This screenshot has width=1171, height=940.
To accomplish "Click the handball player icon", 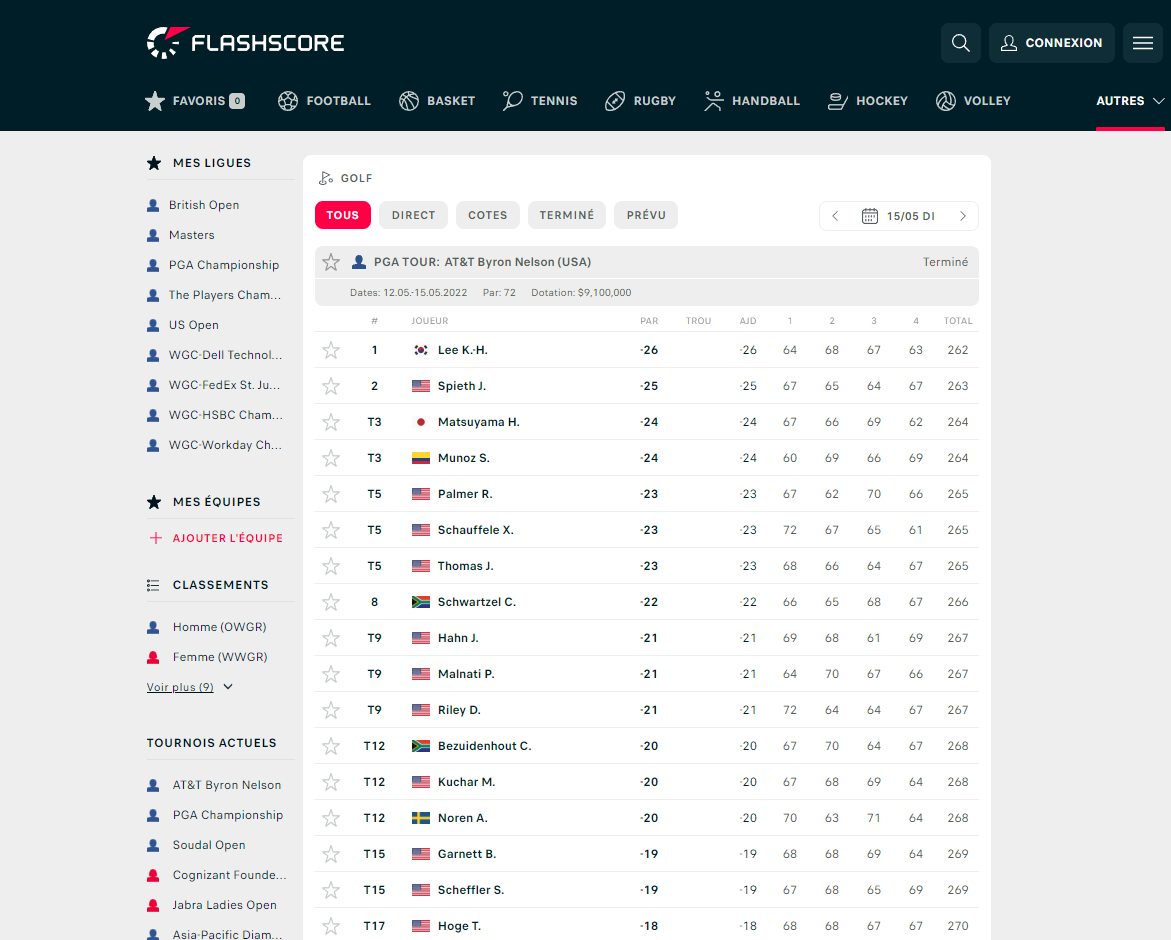I will point(714,101).
